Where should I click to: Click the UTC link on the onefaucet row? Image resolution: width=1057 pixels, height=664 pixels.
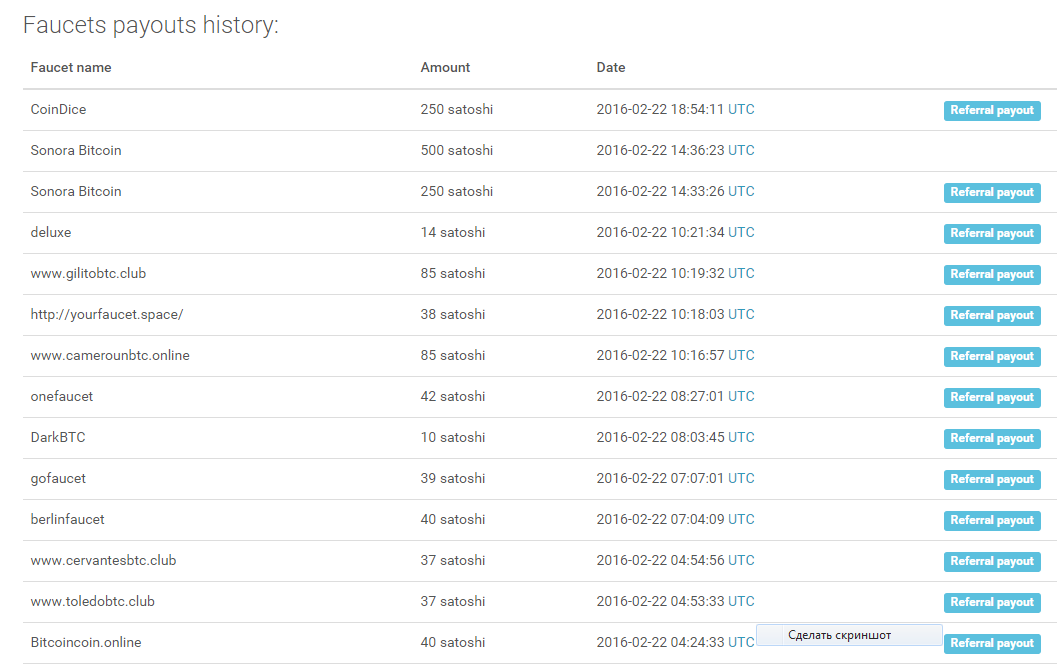(x=741, y=396)
